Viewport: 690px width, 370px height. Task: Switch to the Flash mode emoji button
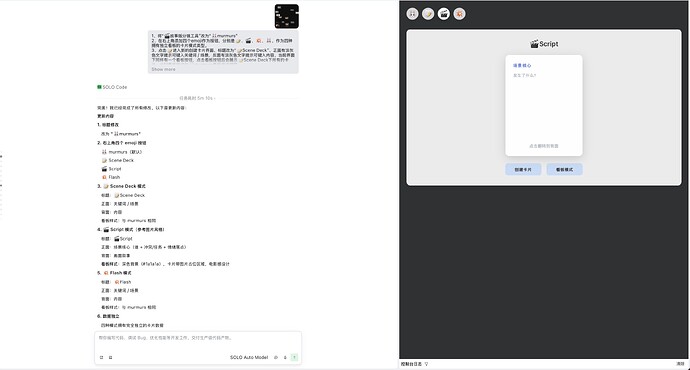coord(459,14)
